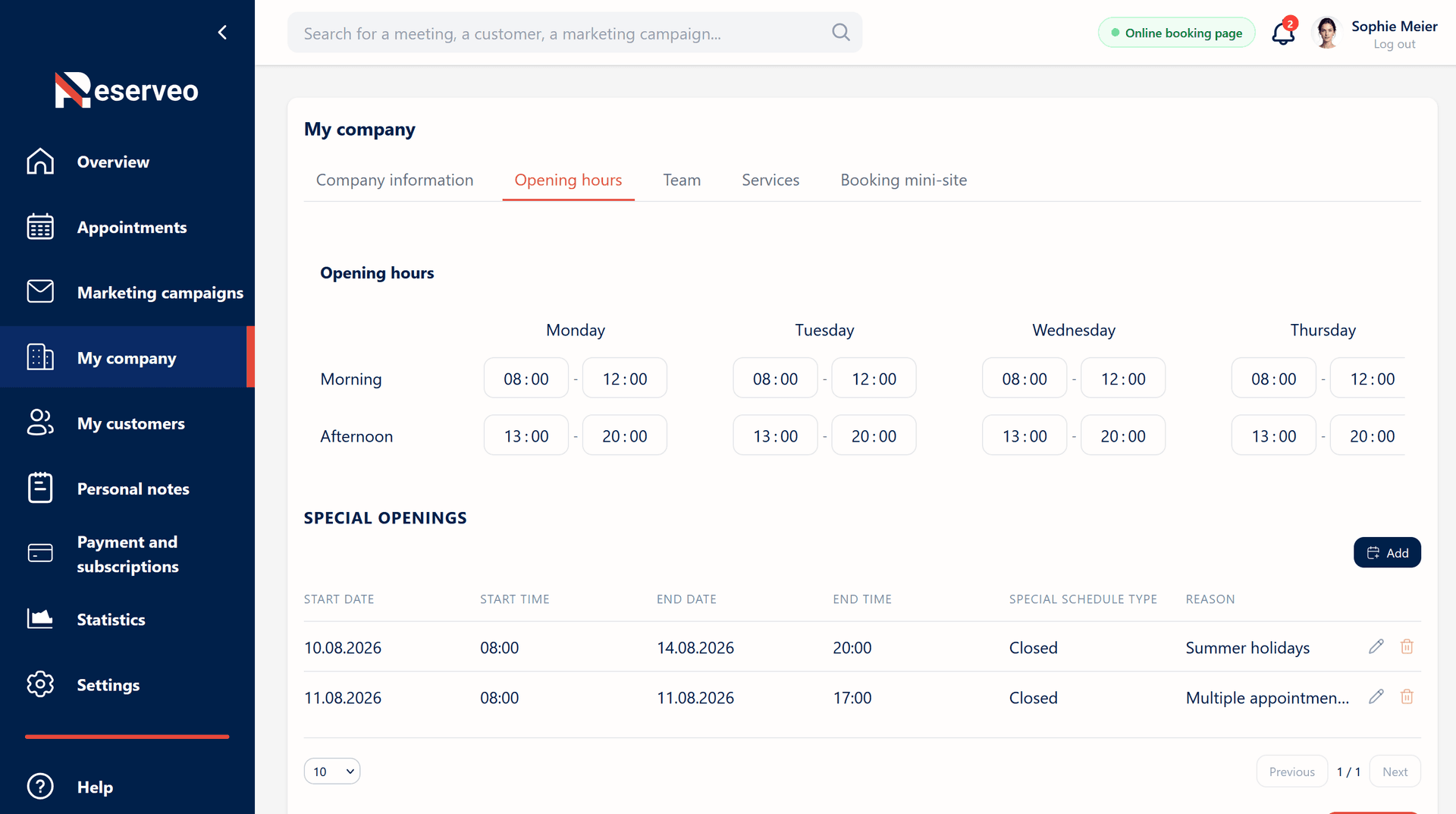Edit Wednesday afternoon start time 13:00
Viewport: 1456px width, 814px height.
(x=1025, y=436)
